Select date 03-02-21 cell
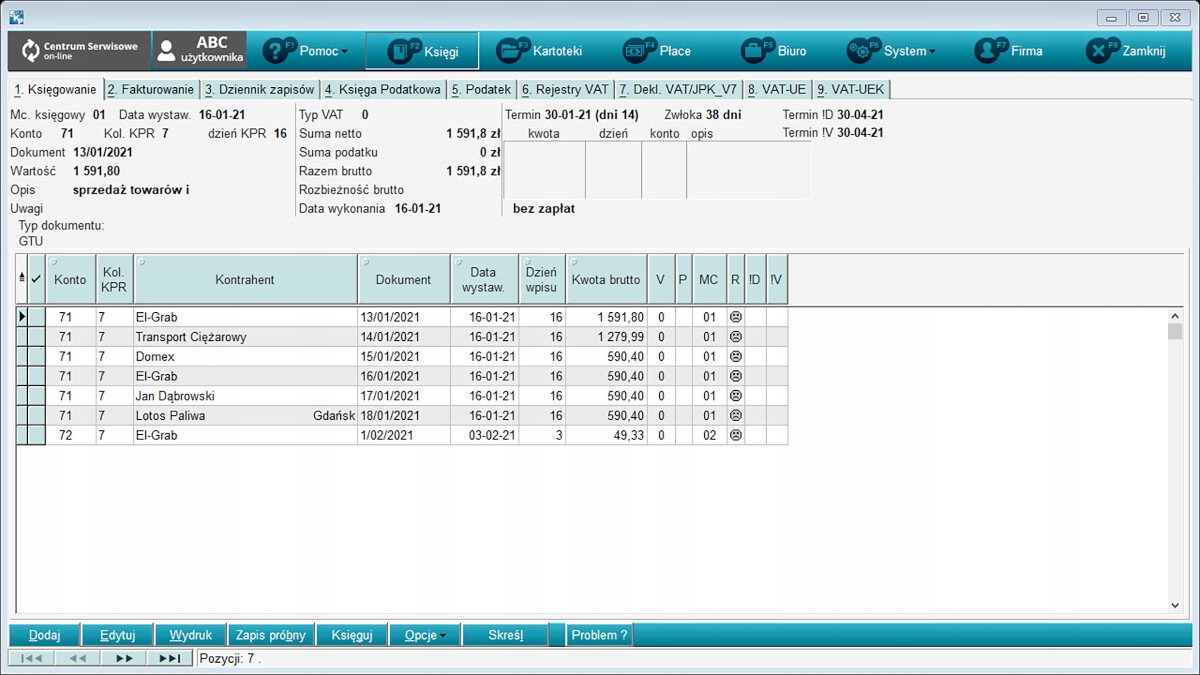 click(x=484, y=435)
